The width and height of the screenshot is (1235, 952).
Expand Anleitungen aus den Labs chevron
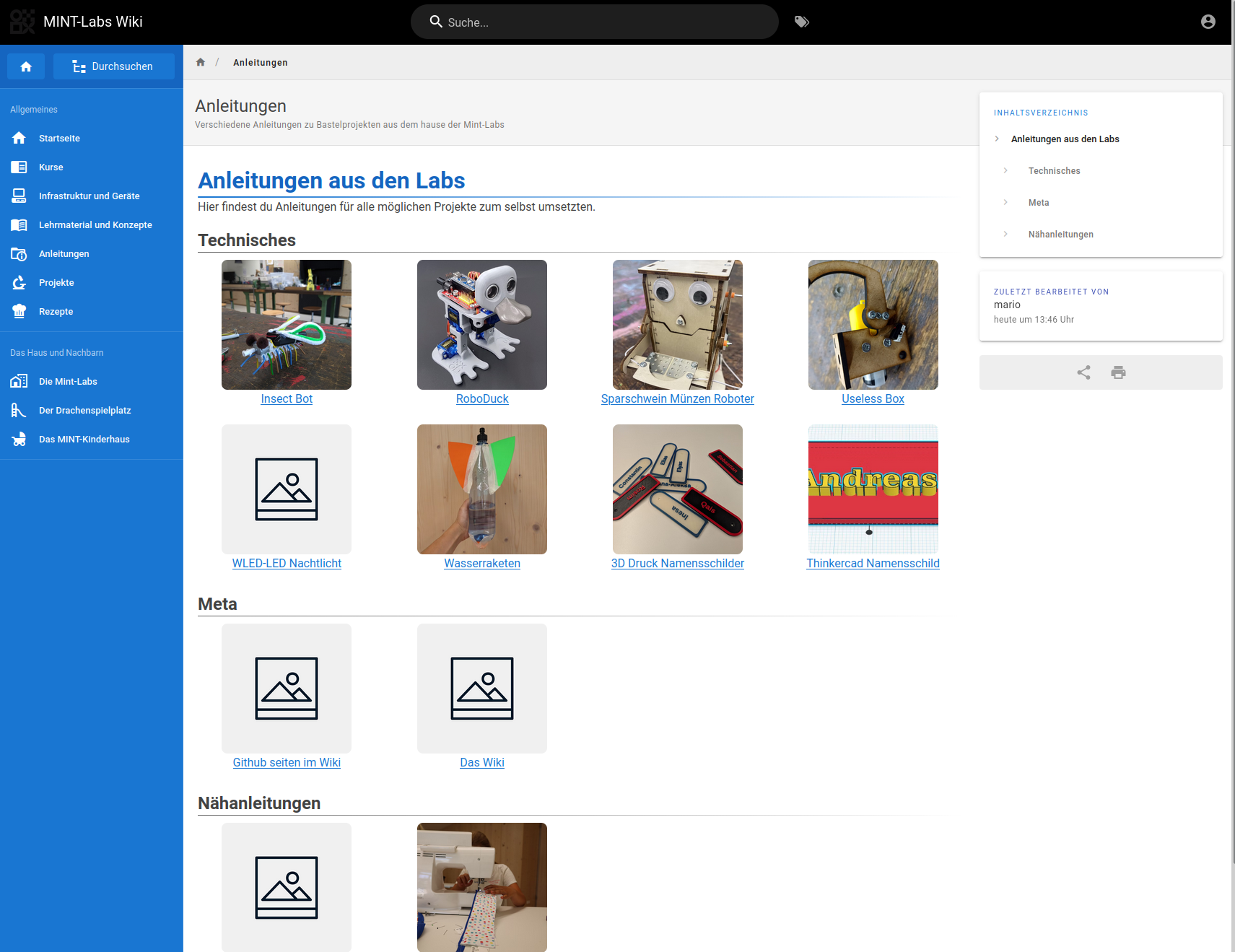point(997,139)
